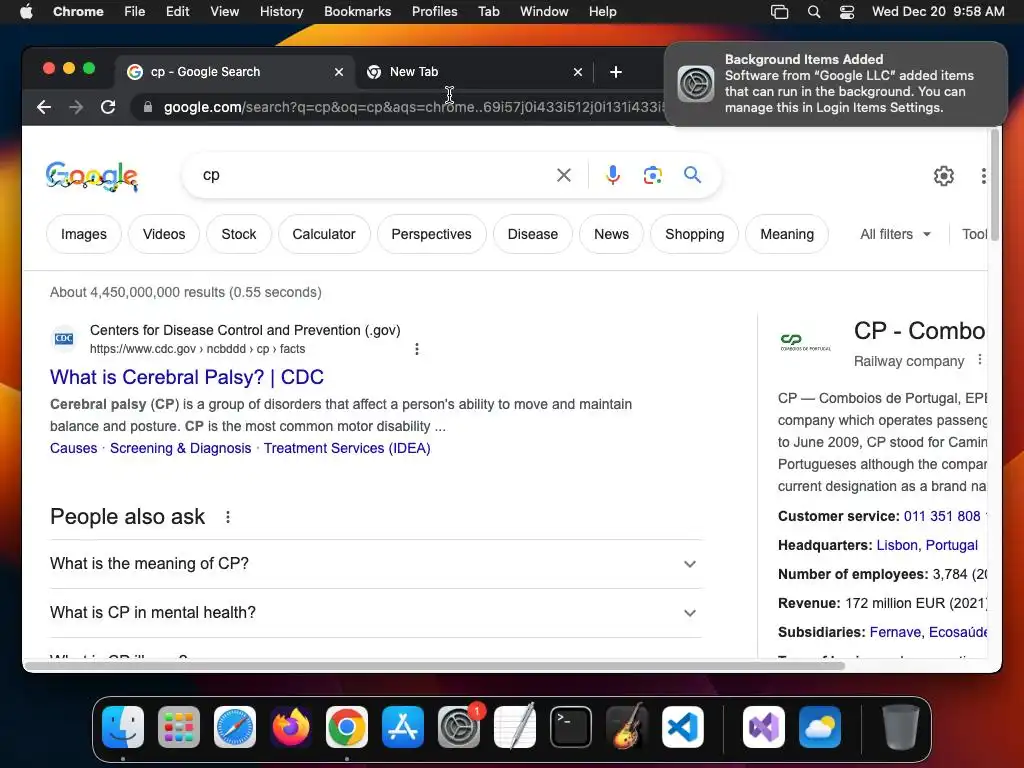Select the Calculator filter chip
The height and width of the screenshot is (768, 1024).
pyautogui.click(x=324, y=234)
